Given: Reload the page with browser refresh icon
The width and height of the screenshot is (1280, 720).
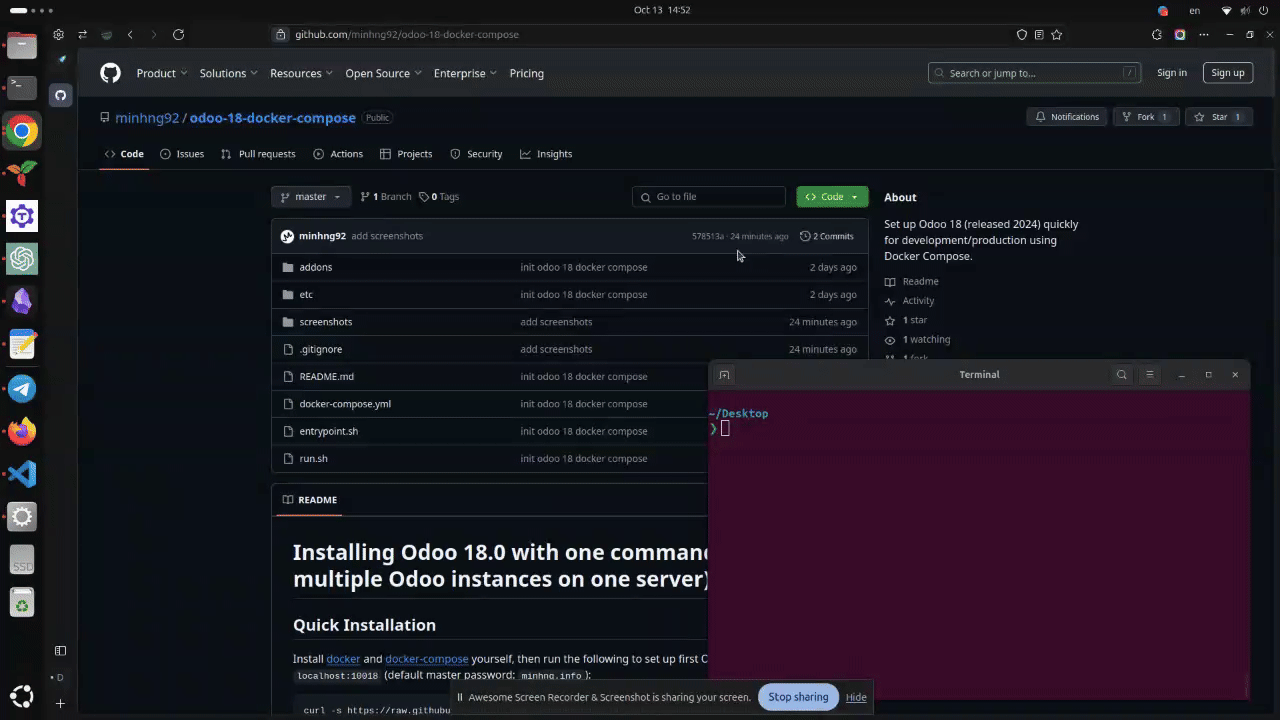Looking at the screenshot, I should [x=178, y=34].
